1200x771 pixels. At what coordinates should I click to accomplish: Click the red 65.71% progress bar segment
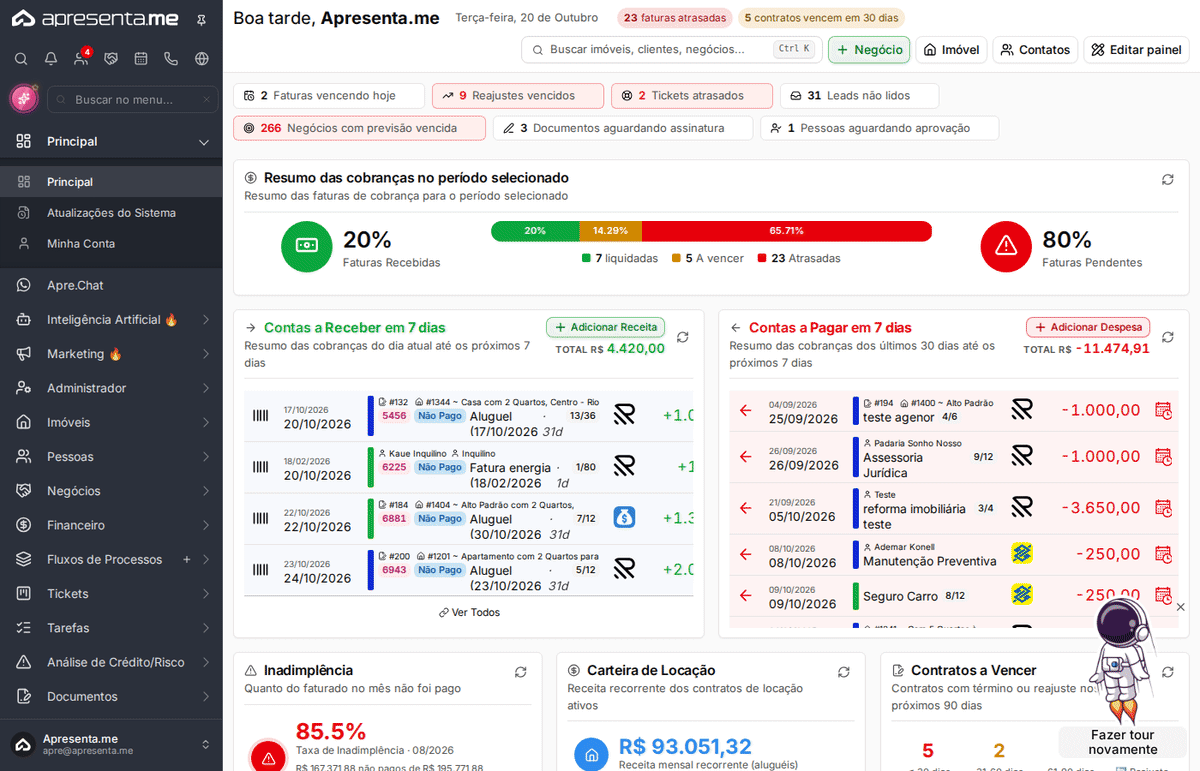[787, 231]
